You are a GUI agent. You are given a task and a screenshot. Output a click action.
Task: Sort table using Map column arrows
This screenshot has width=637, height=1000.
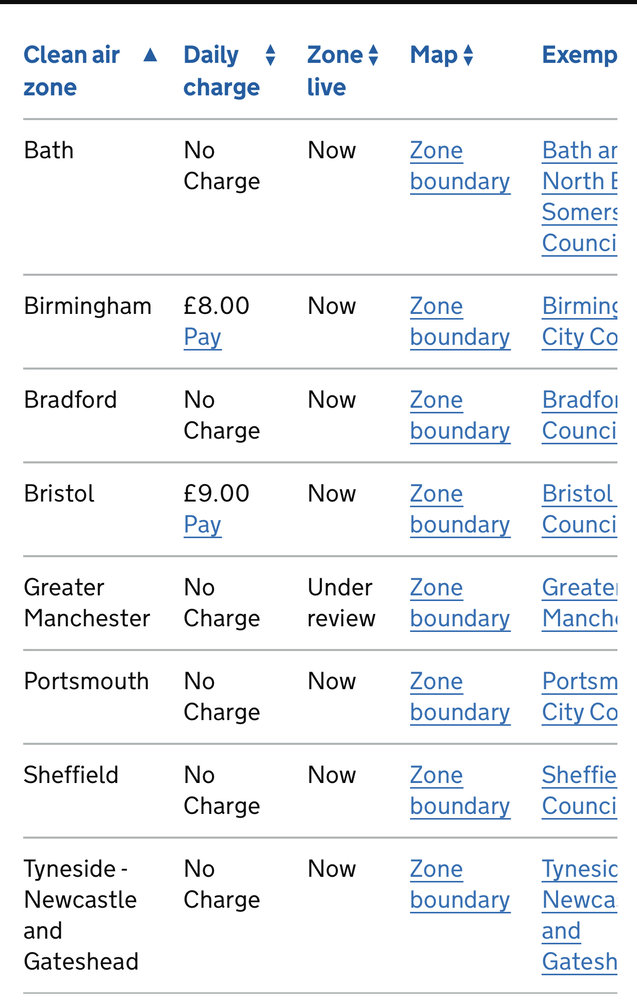coord(469,55)
